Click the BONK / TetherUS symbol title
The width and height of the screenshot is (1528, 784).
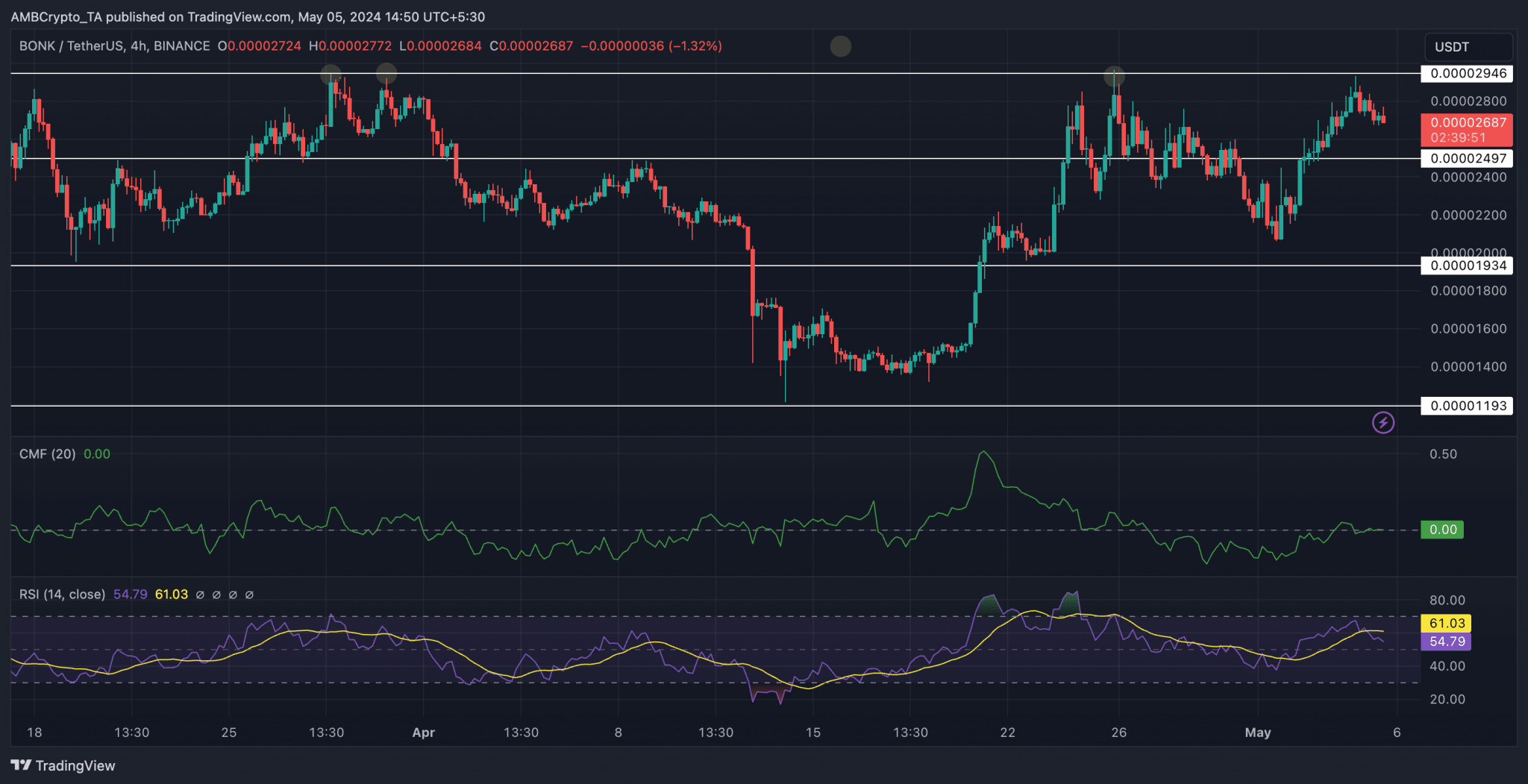(114, 46)
